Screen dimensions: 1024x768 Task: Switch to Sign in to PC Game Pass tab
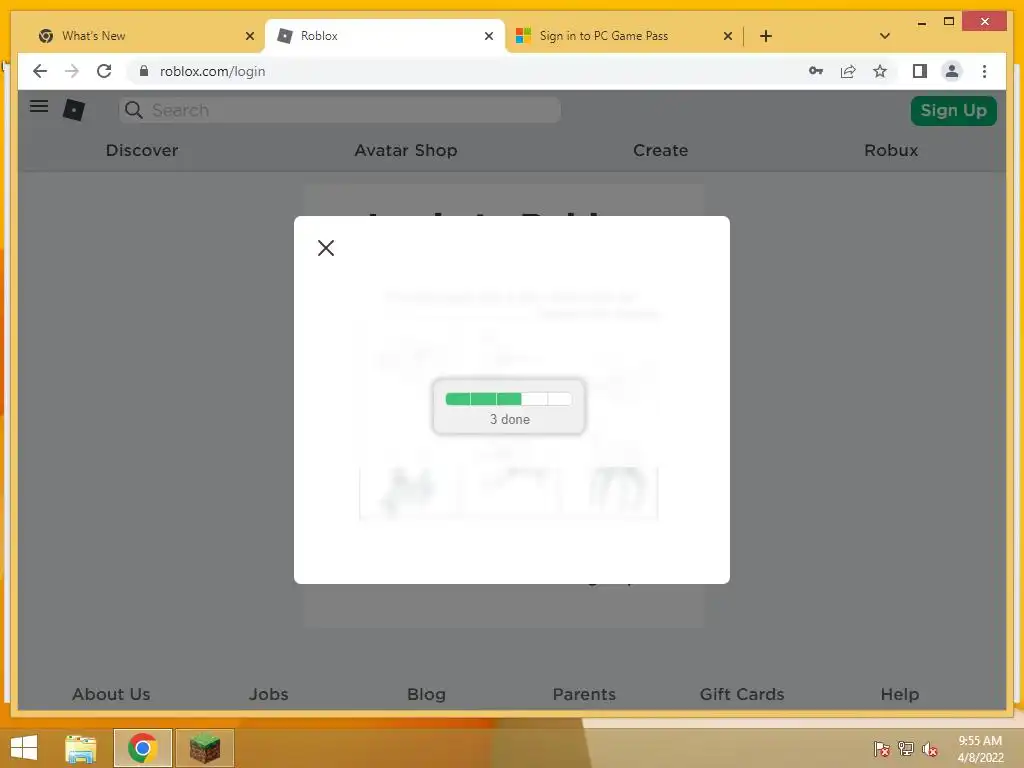point(624,36)
